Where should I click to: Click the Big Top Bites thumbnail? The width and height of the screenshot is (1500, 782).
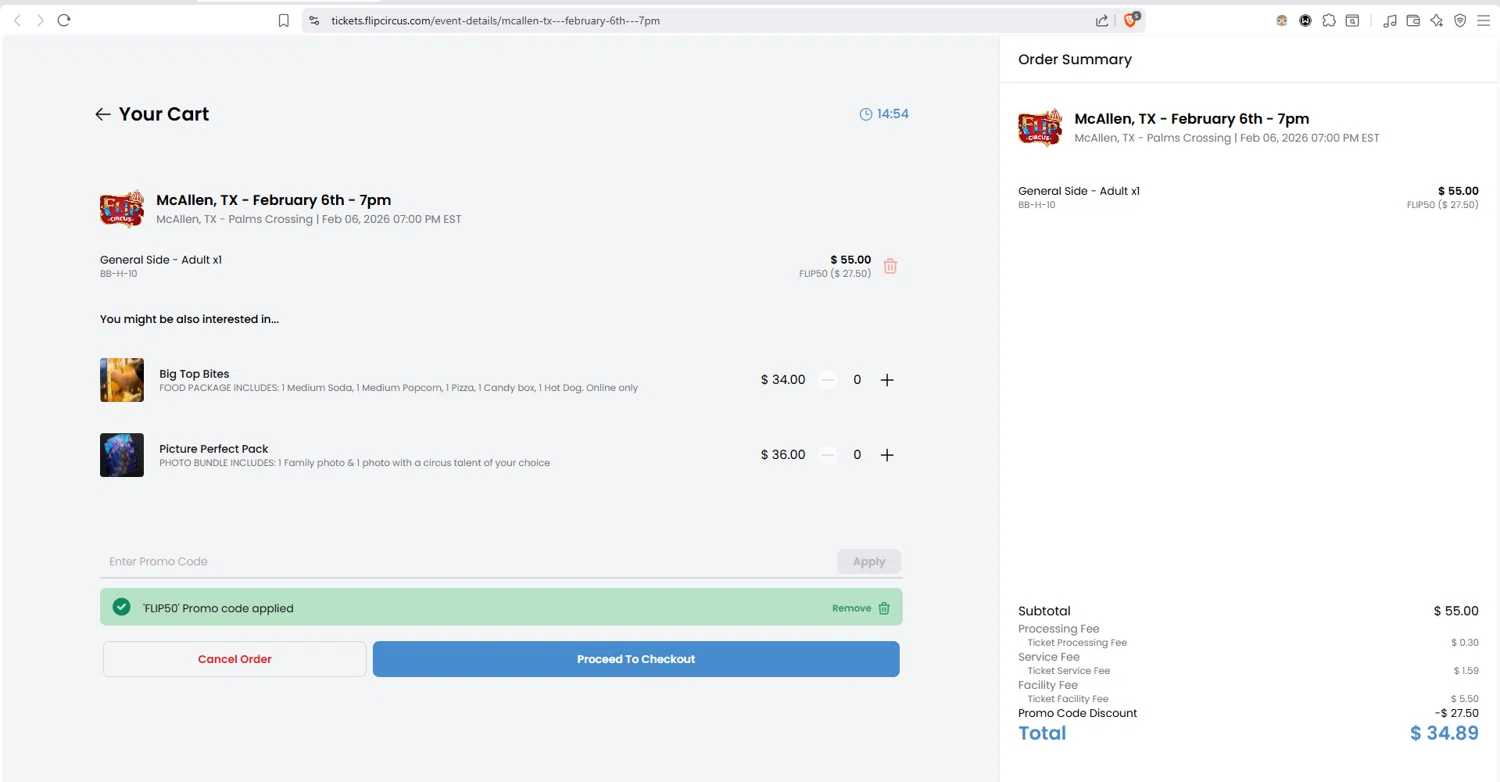122,380
